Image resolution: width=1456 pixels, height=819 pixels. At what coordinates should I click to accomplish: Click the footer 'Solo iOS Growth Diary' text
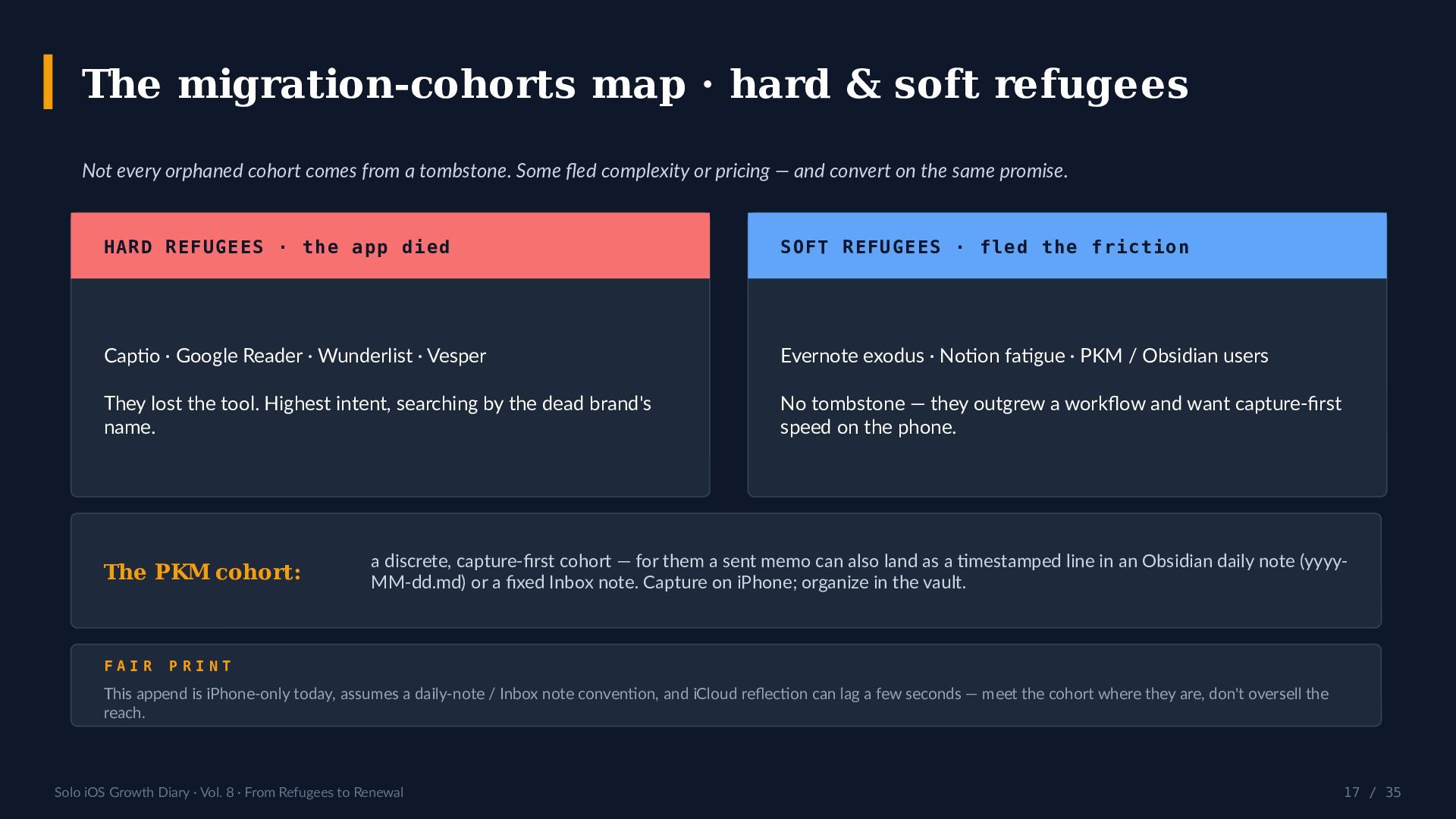tap(229, 792)
